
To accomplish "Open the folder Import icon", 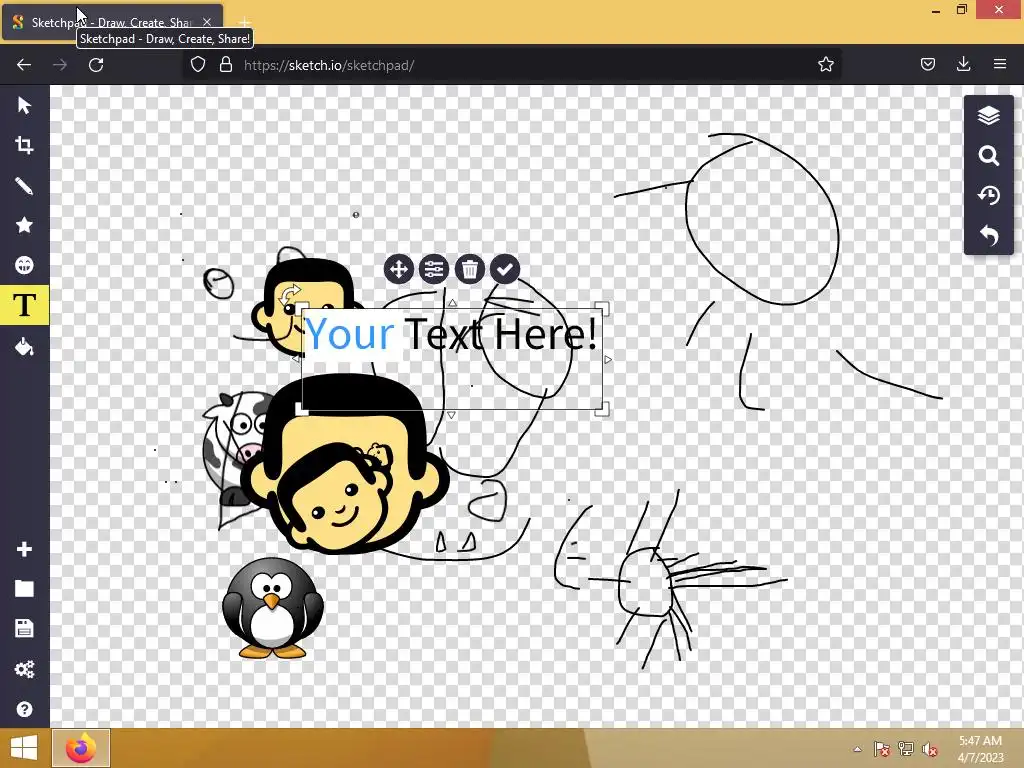I will (x=24, y=589).
